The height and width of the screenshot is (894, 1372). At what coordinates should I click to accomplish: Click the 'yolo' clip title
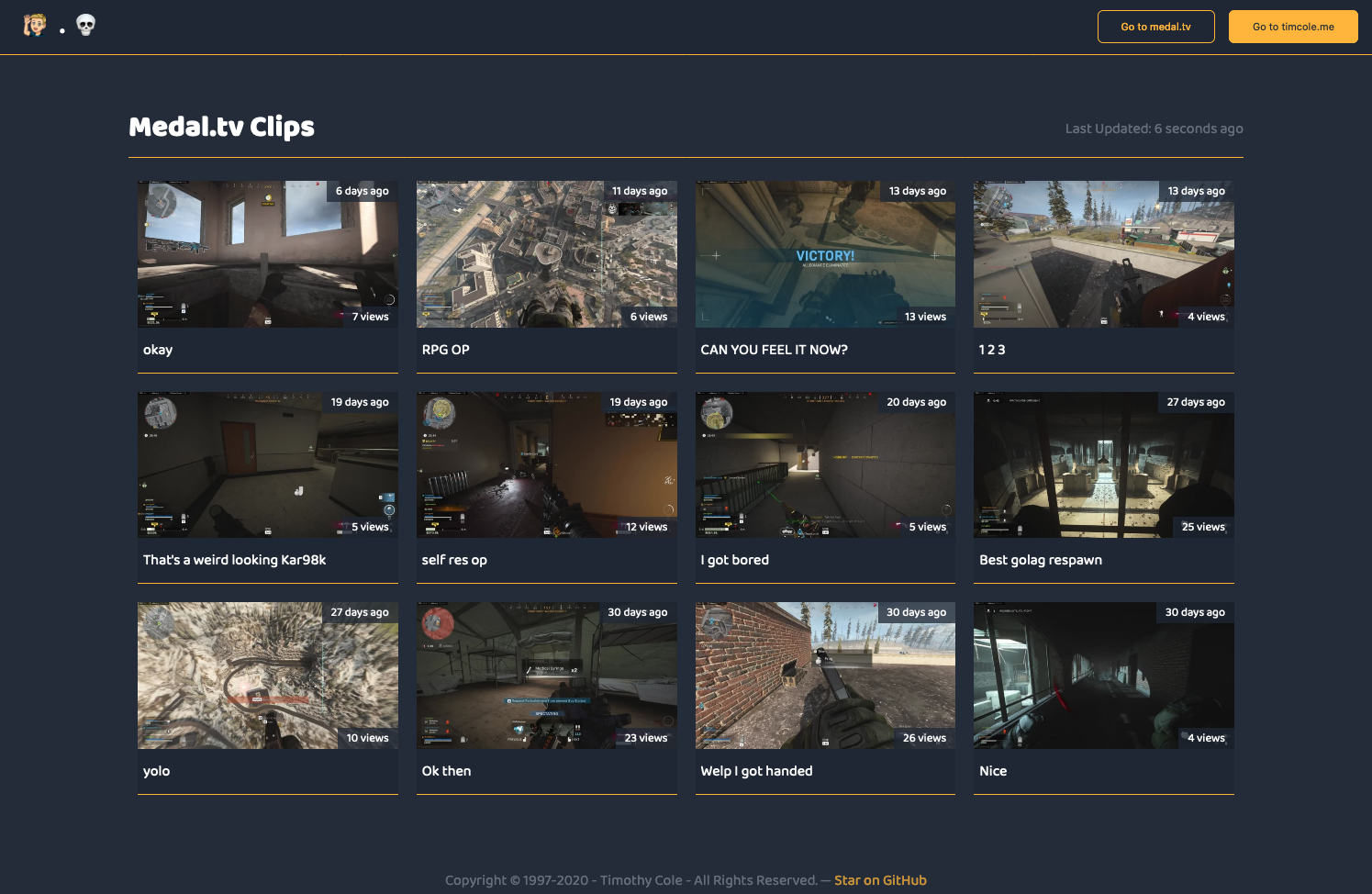tap(157, 771)
